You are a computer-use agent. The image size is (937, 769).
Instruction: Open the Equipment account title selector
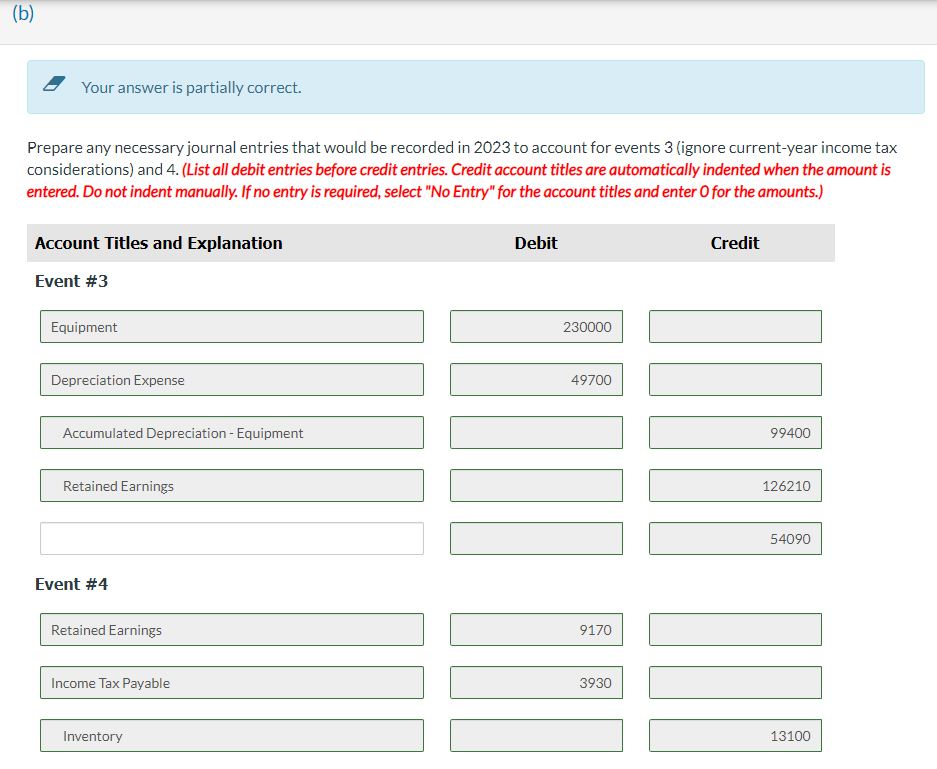pos(231,326)
